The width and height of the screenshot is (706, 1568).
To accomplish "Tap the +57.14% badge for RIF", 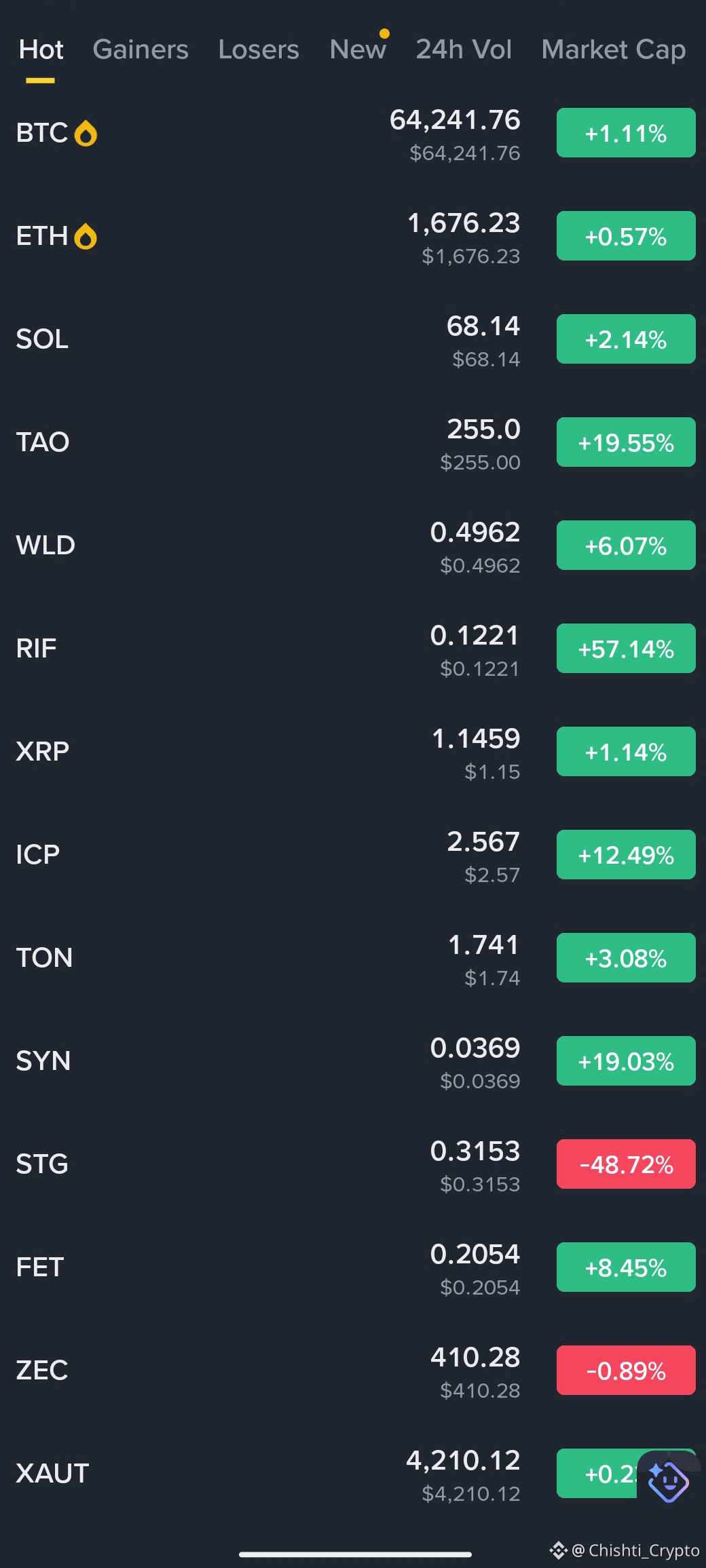I will [x=626, y=649].
